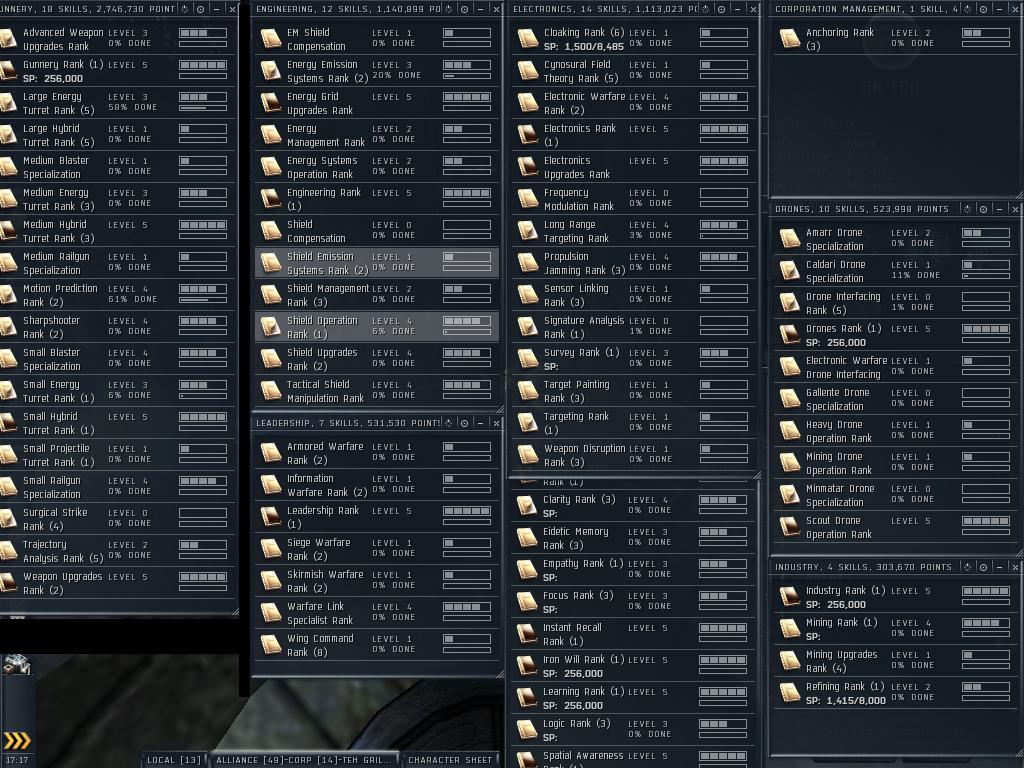
Task: Switch to the Local [13] chat tab
Action: coord(174,760)
